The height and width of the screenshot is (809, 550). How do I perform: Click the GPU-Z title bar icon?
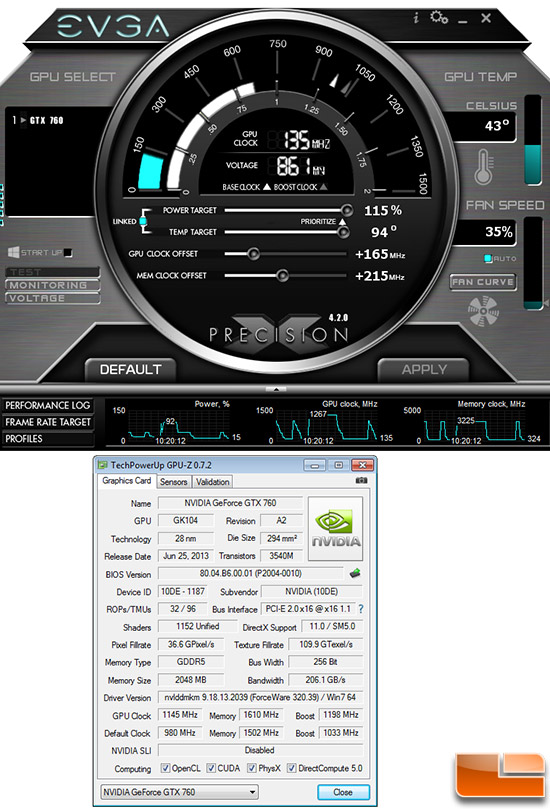click(x=103, y=465)
